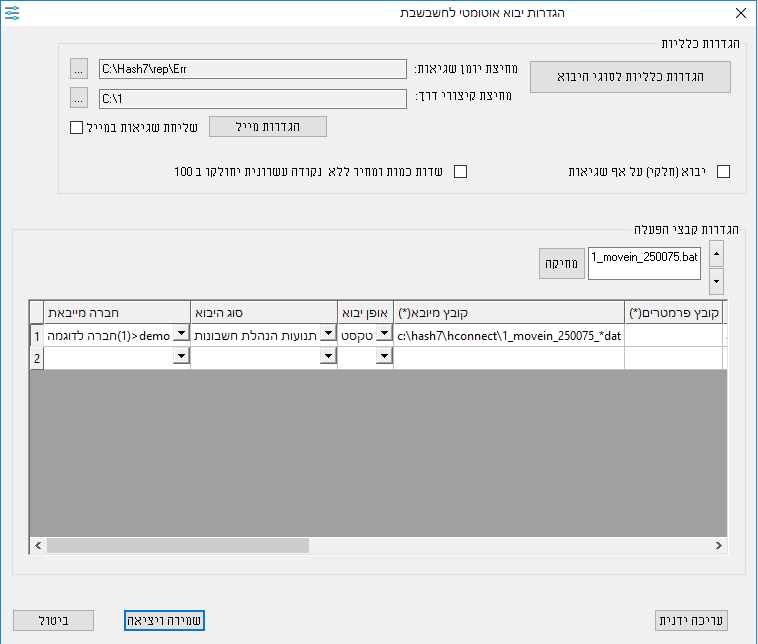Open import mode dropdown showing טקסט
This screenshot has height=644, width=758.
(384, 333)
